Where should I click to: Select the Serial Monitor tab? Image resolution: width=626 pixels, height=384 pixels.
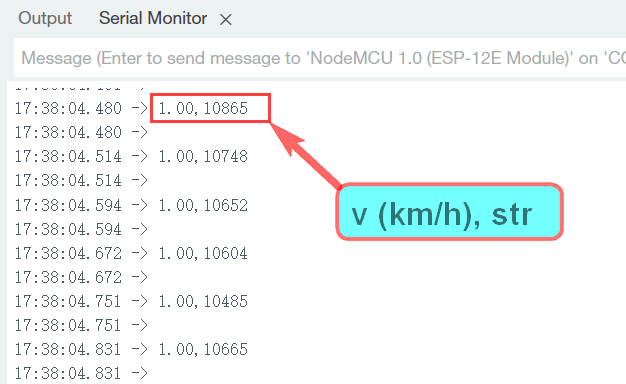point(153,18)
